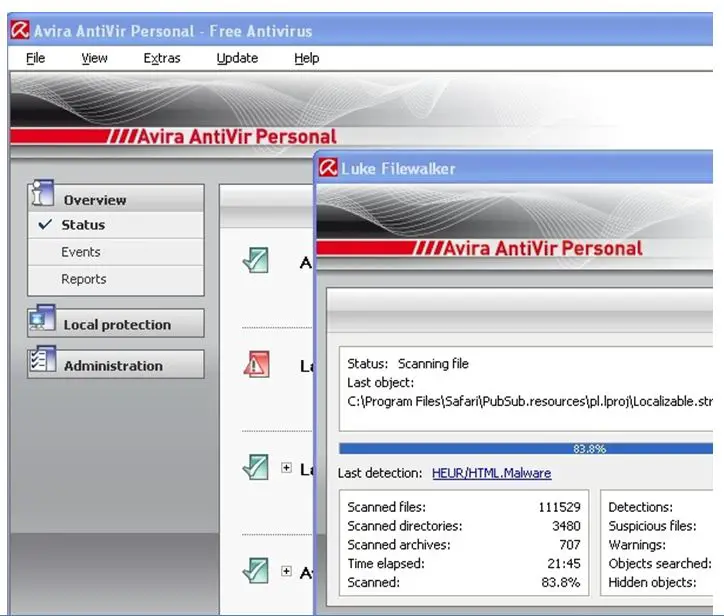Expand the Overview section header

click(116, 199)
